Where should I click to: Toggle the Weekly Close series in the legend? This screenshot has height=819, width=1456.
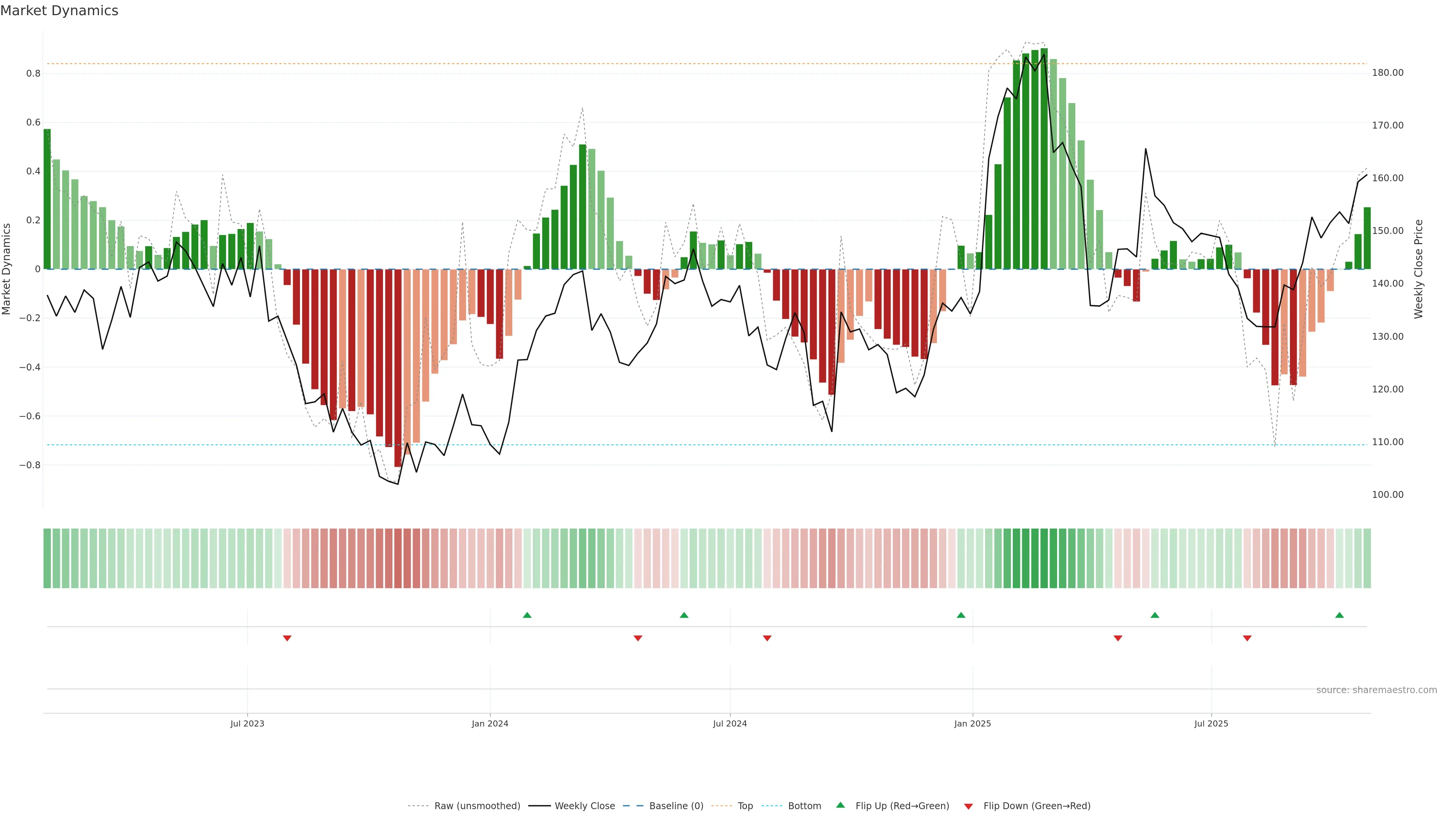click(584, 806)
